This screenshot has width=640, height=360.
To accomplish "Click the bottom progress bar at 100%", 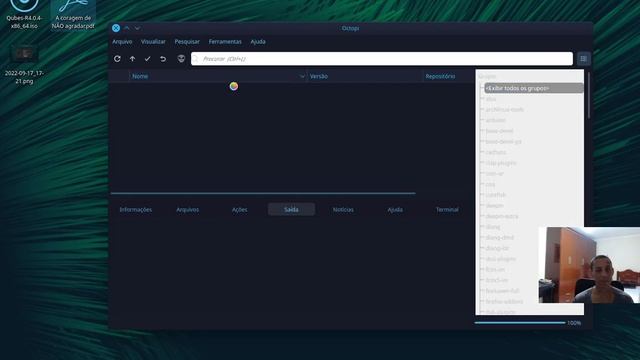I will tap(520, 323).
